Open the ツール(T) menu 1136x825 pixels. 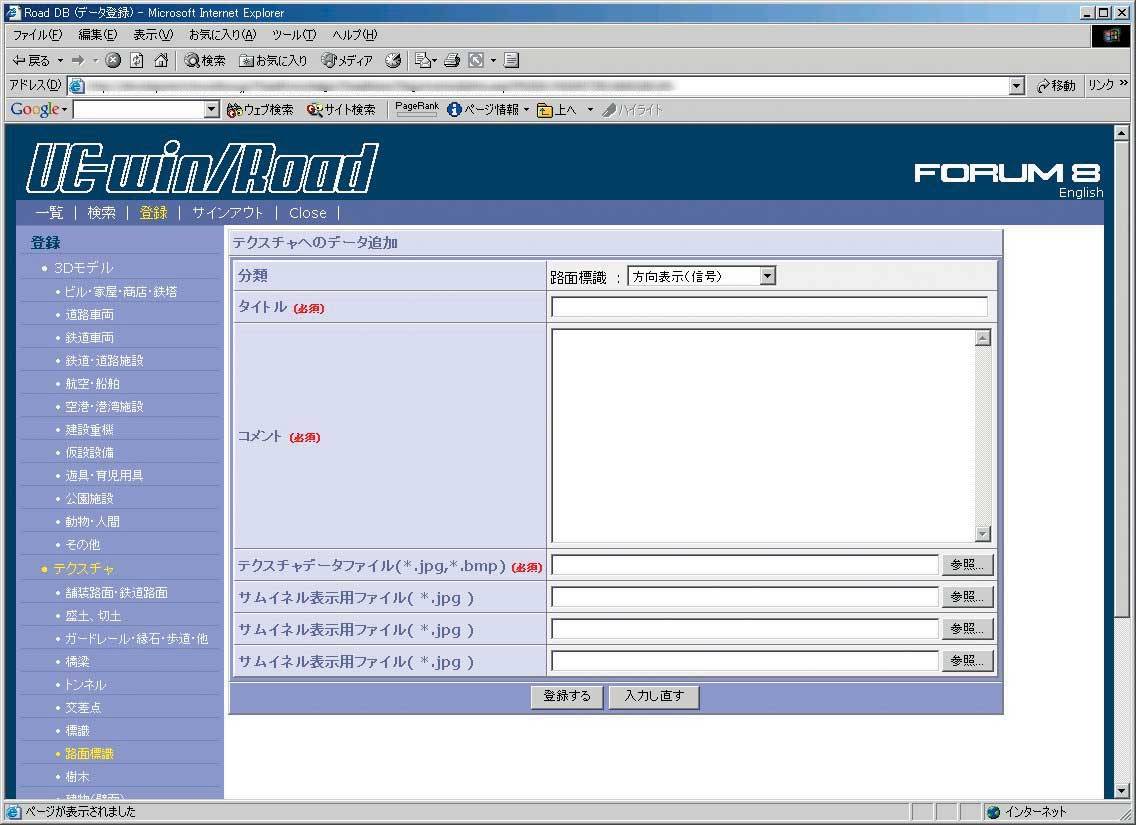click(294, 34)
